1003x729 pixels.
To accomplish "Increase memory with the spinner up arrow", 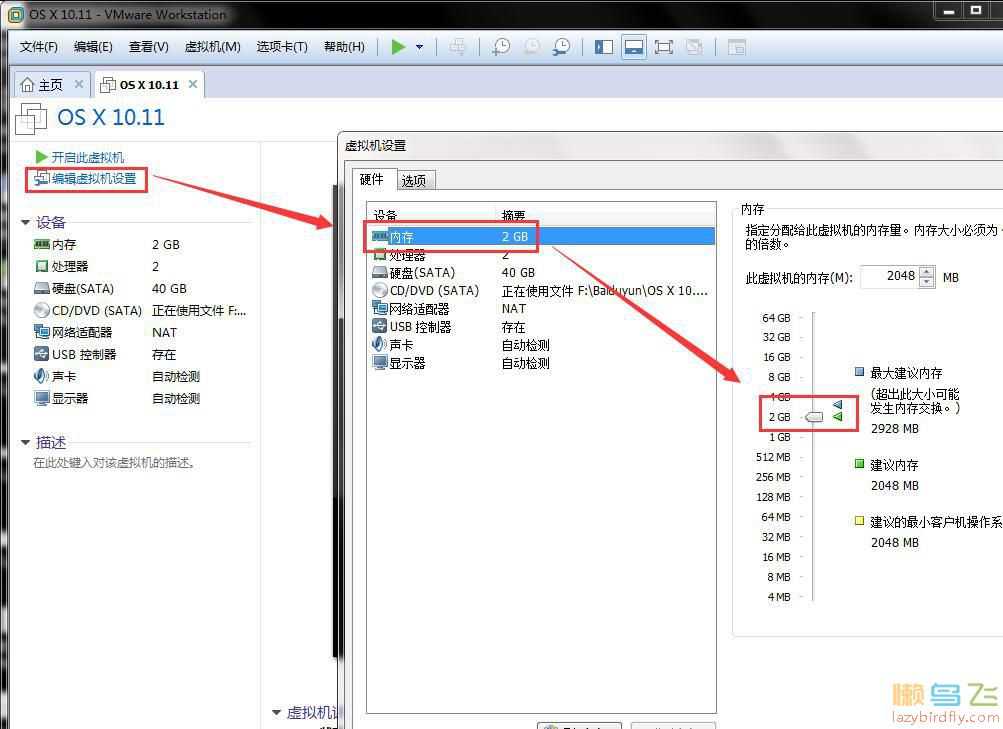I will 926,272.
